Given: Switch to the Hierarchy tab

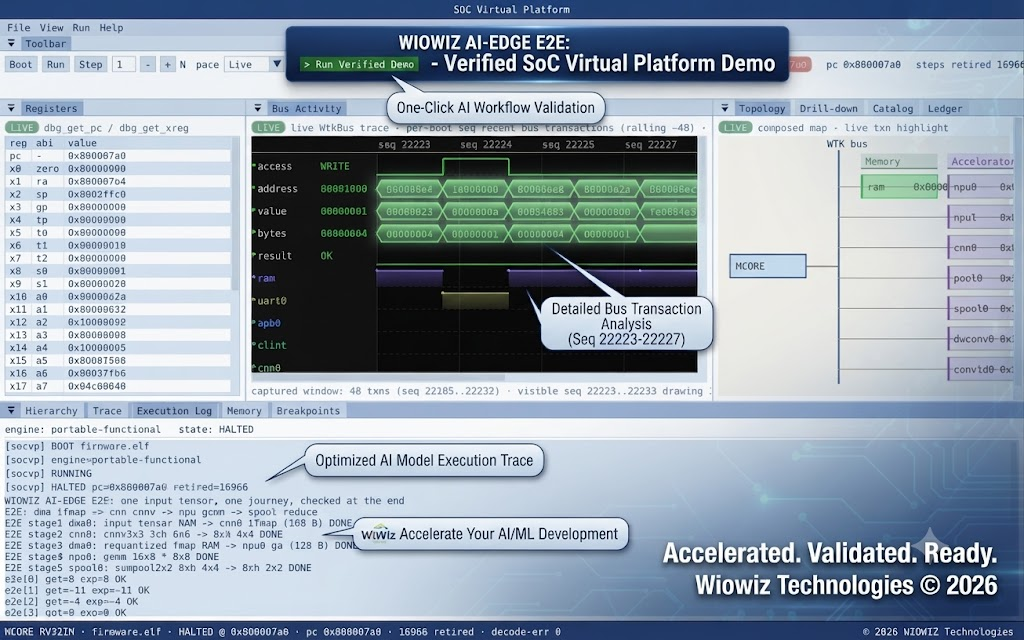Looking at the screenshot, I should point(51,411).
